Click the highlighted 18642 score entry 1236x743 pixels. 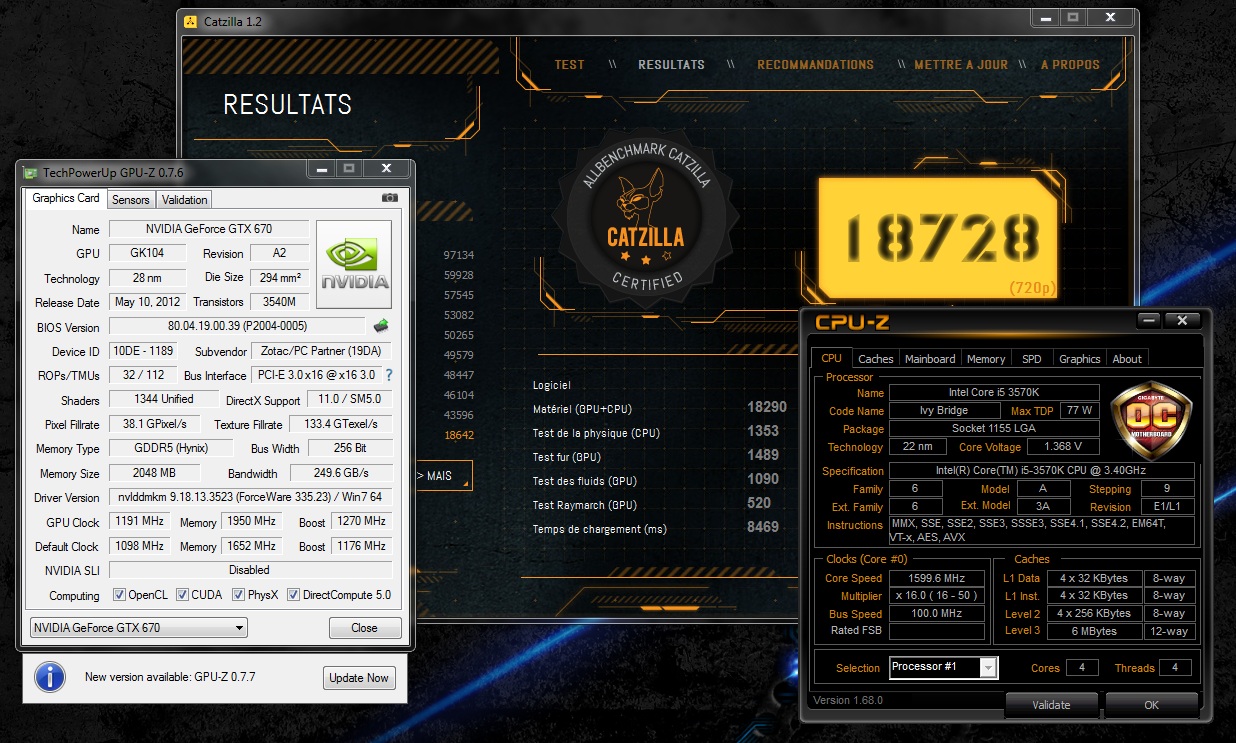click(x=459, y=435)
